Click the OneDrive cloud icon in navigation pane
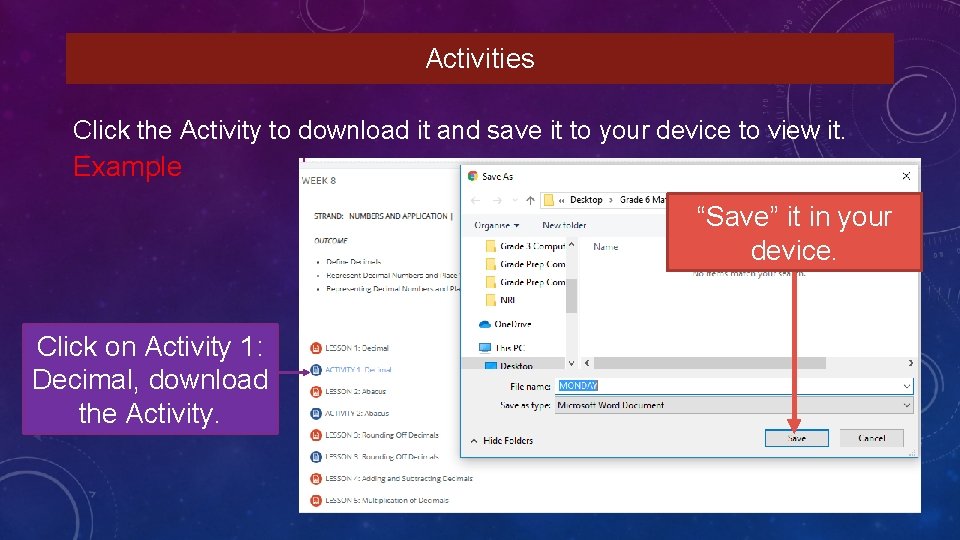 [x=484, y=324]
